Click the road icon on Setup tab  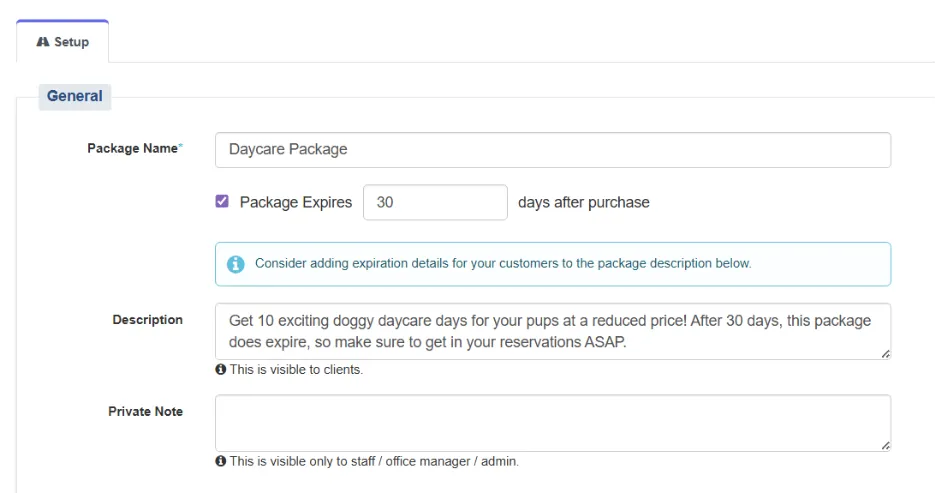click(42, 42)
